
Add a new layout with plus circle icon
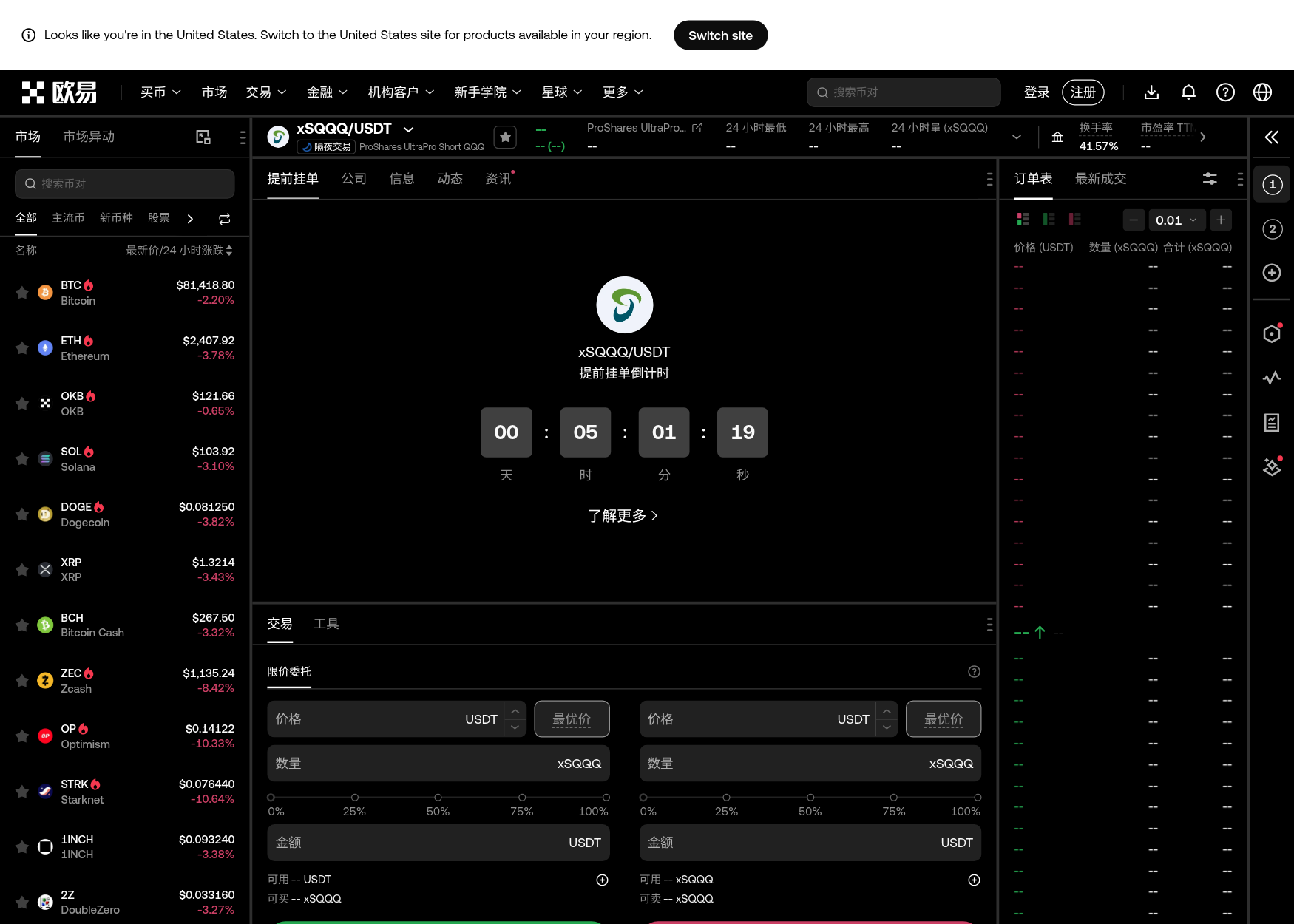1272,273
